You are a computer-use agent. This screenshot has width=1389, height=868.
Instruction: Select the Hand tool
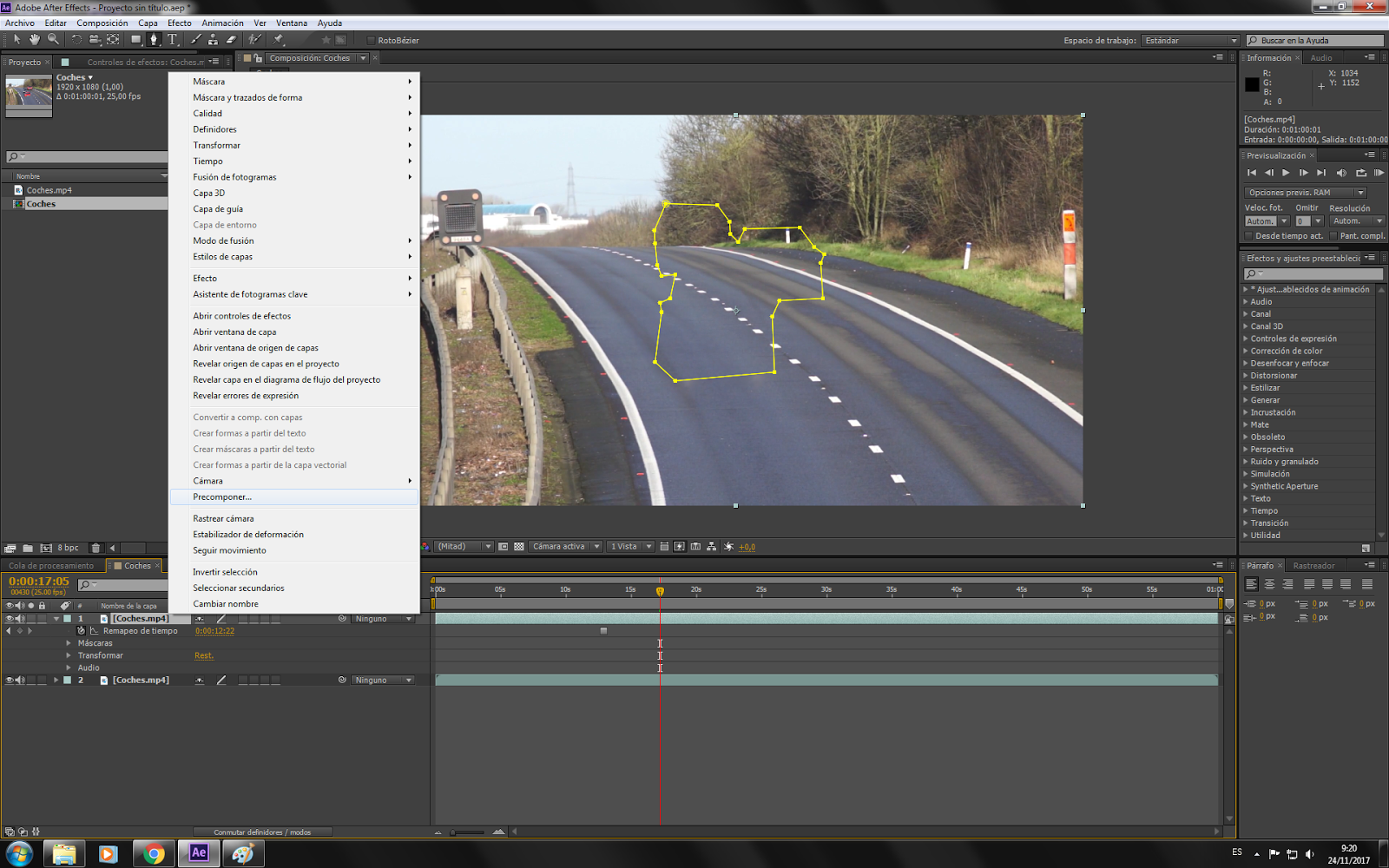pos(35,40)
